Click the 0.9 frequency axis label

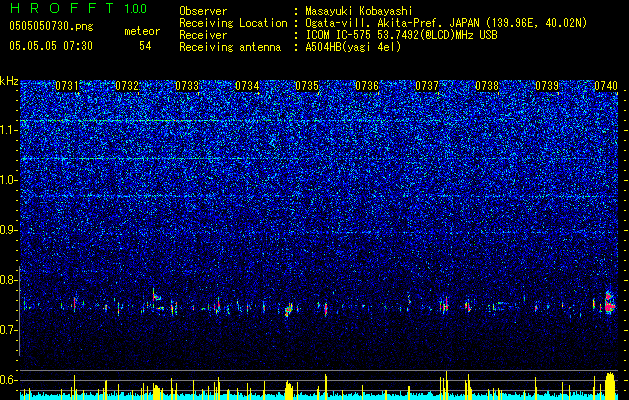coord(7,230)
